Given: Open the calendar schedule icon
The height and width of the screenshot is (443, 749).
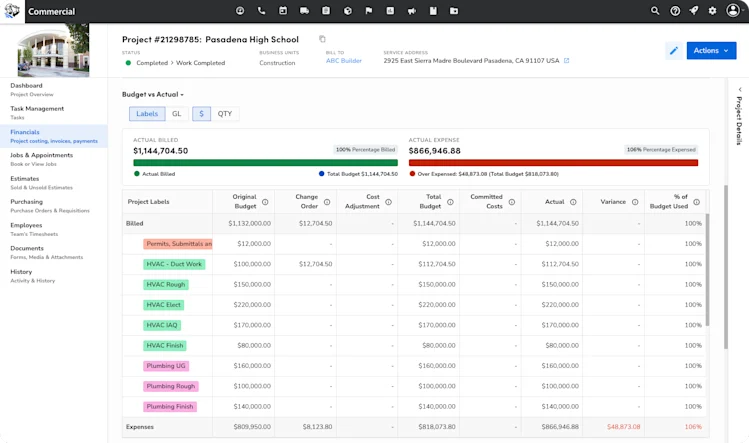Looking at the screenshot, I should pyautogui.click(x=283, y=11).
